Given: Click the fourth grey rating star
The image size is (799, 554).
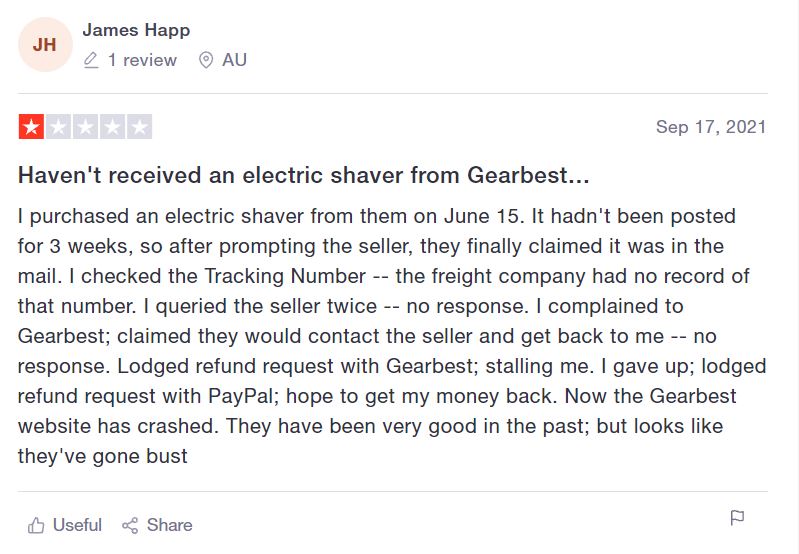Looking at the screenshot, I should 112,127.
